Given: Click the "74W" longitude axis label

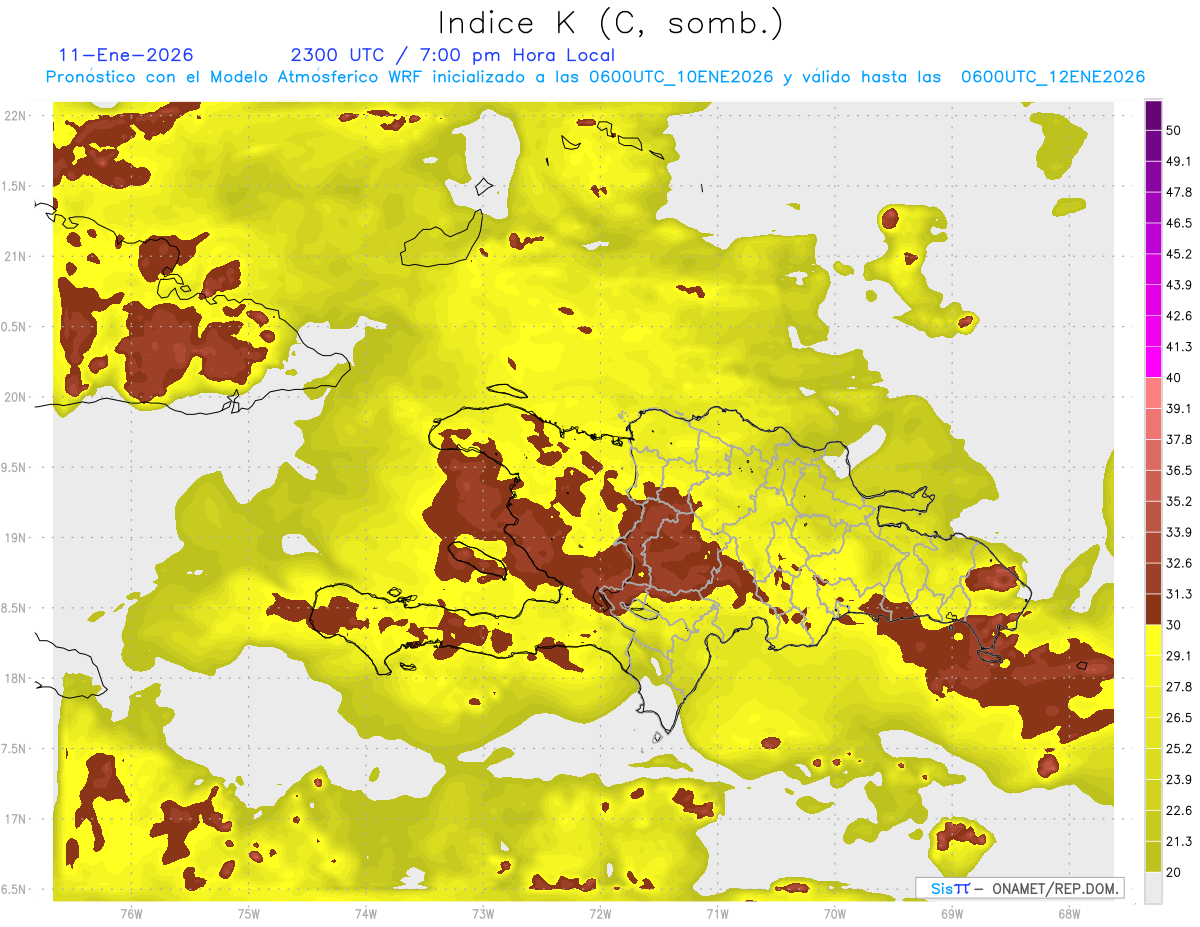Looking at the screenshot, I should (366, 915).
